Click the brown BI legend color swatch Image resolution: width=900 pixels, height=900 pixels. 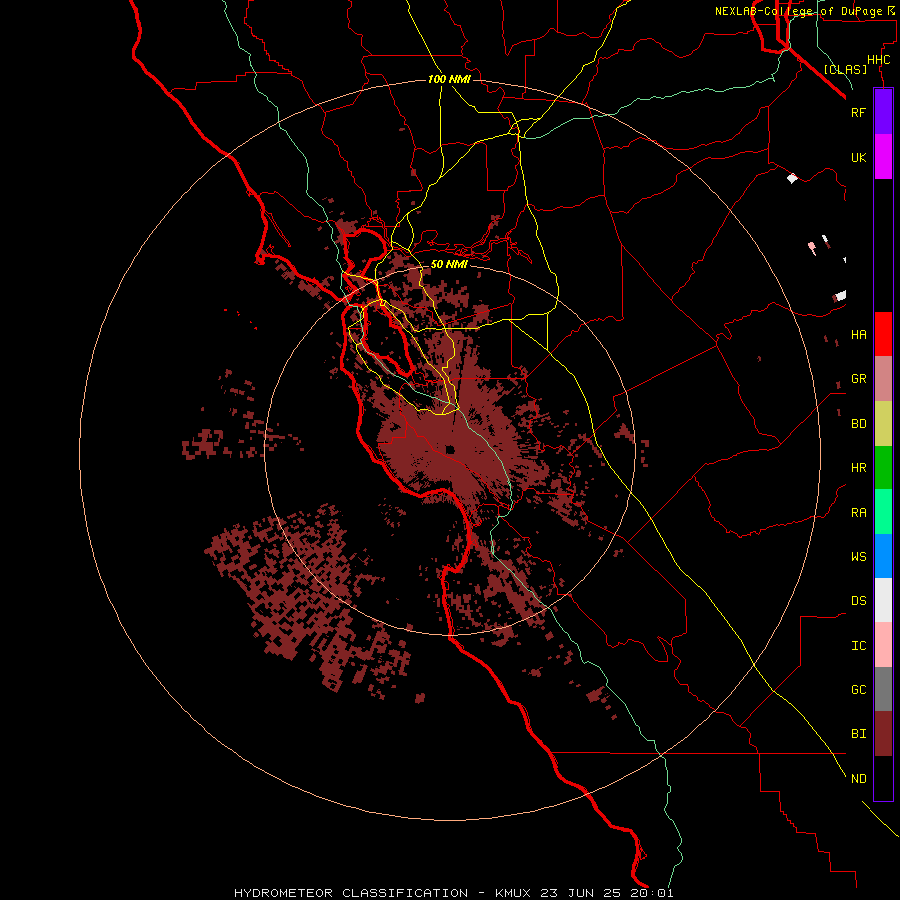883,734
